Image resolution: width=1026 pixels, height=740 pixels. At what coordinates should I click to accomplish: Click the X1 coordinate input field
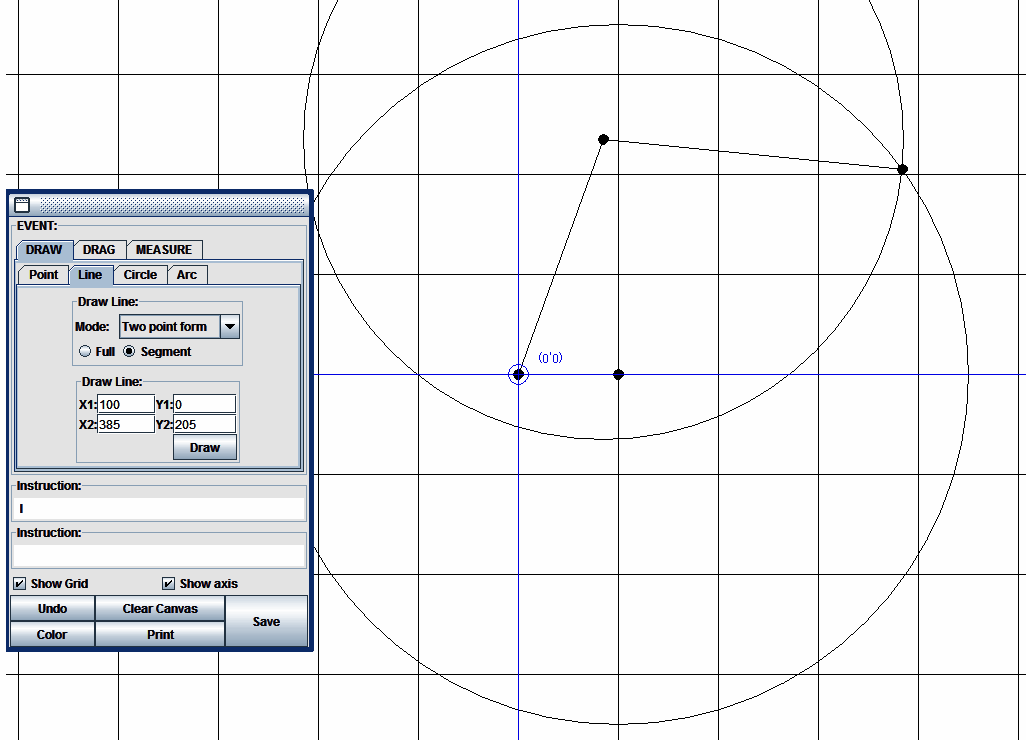126,404
